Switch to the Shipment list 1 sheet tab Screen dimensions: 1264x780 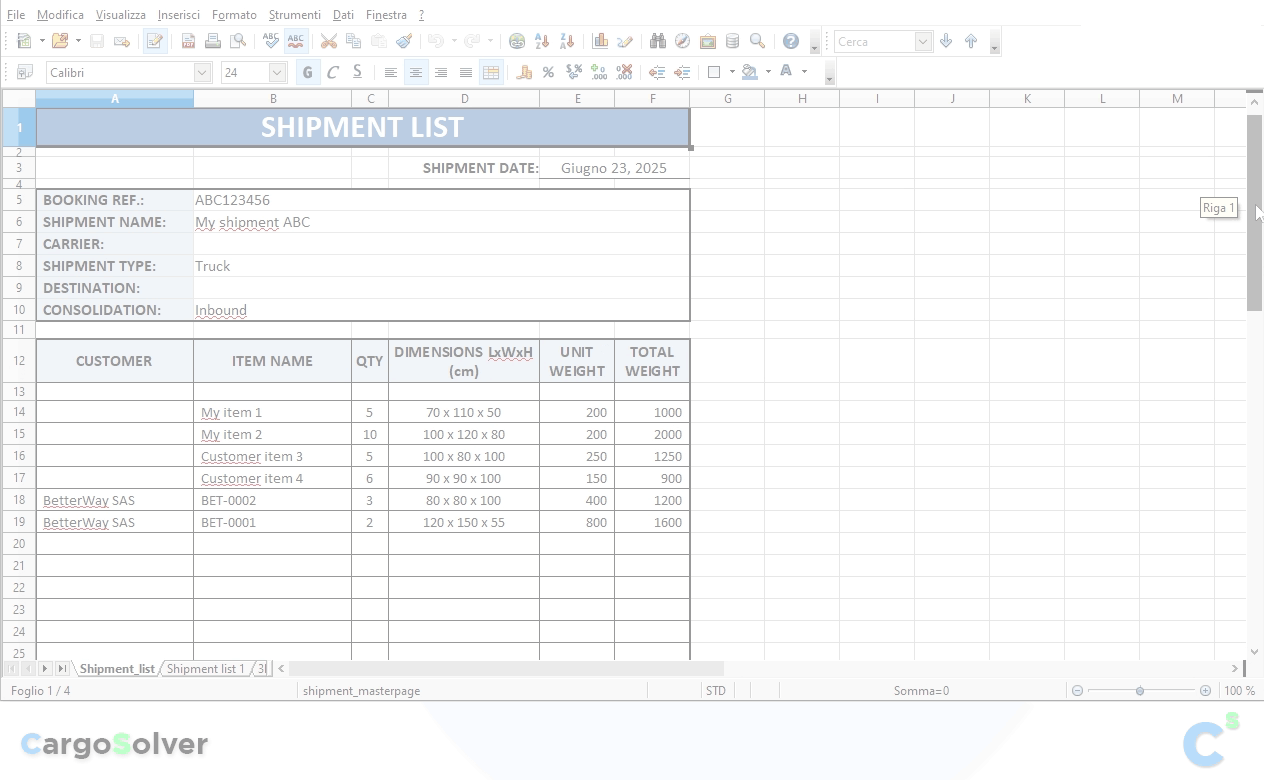(x=205, y=669)
